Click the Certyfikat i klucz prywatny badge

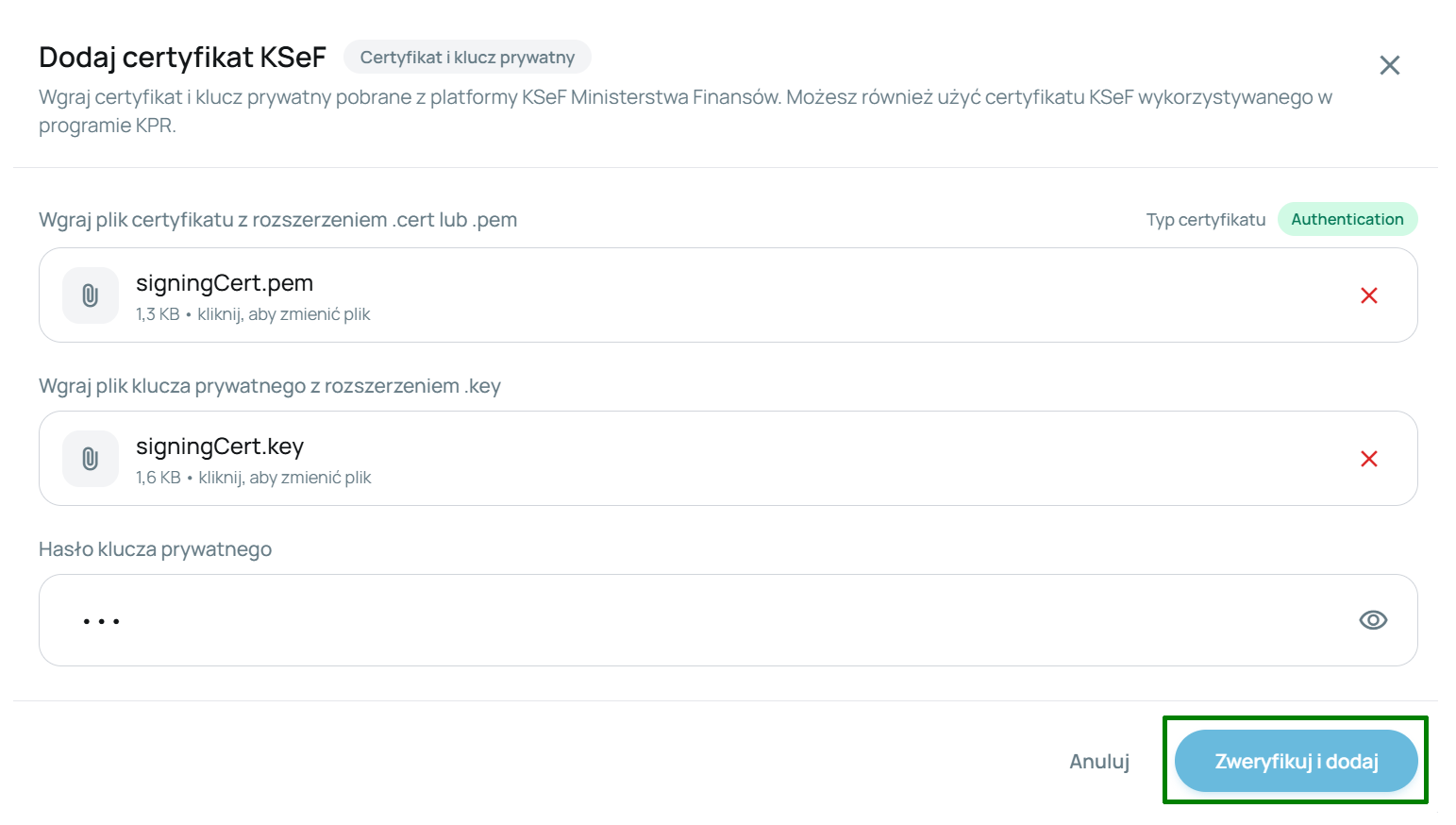[467, 58]
